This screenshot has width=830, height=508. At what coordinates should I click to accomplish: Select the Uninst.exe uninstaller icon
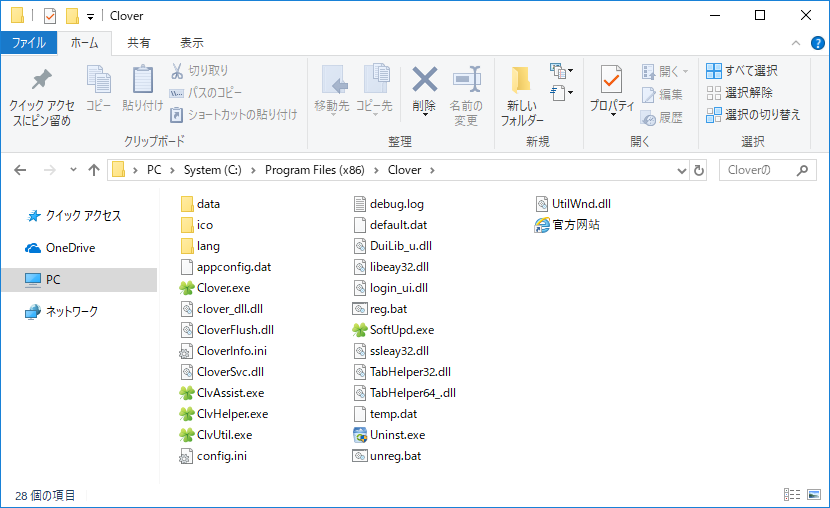point(362,435)
